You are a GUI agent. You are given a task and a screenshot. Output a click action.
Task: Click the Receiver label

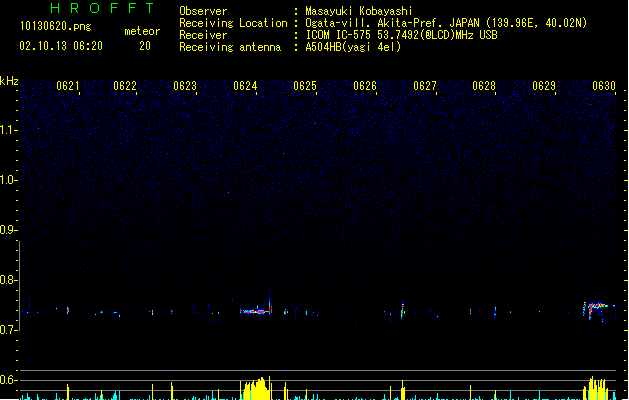pyautogui.click(x=203, y=35)
